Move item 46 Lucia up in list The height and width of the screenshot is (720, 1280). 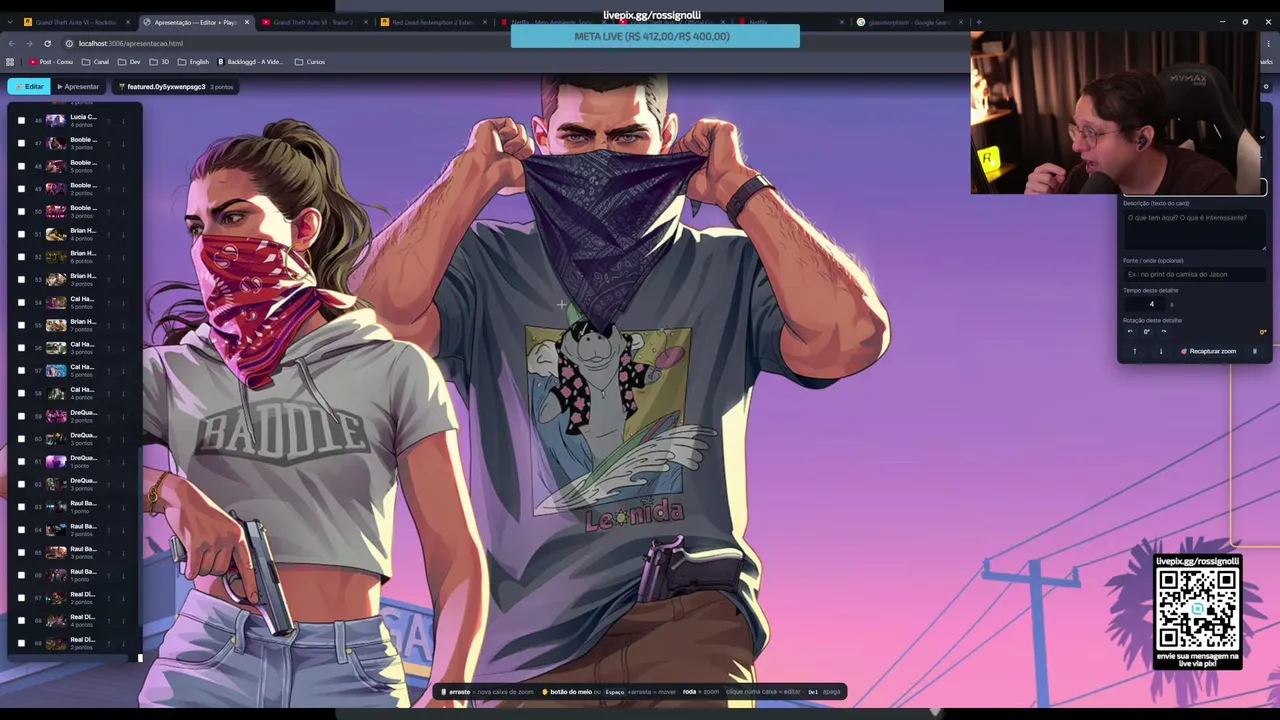[110, 120]
